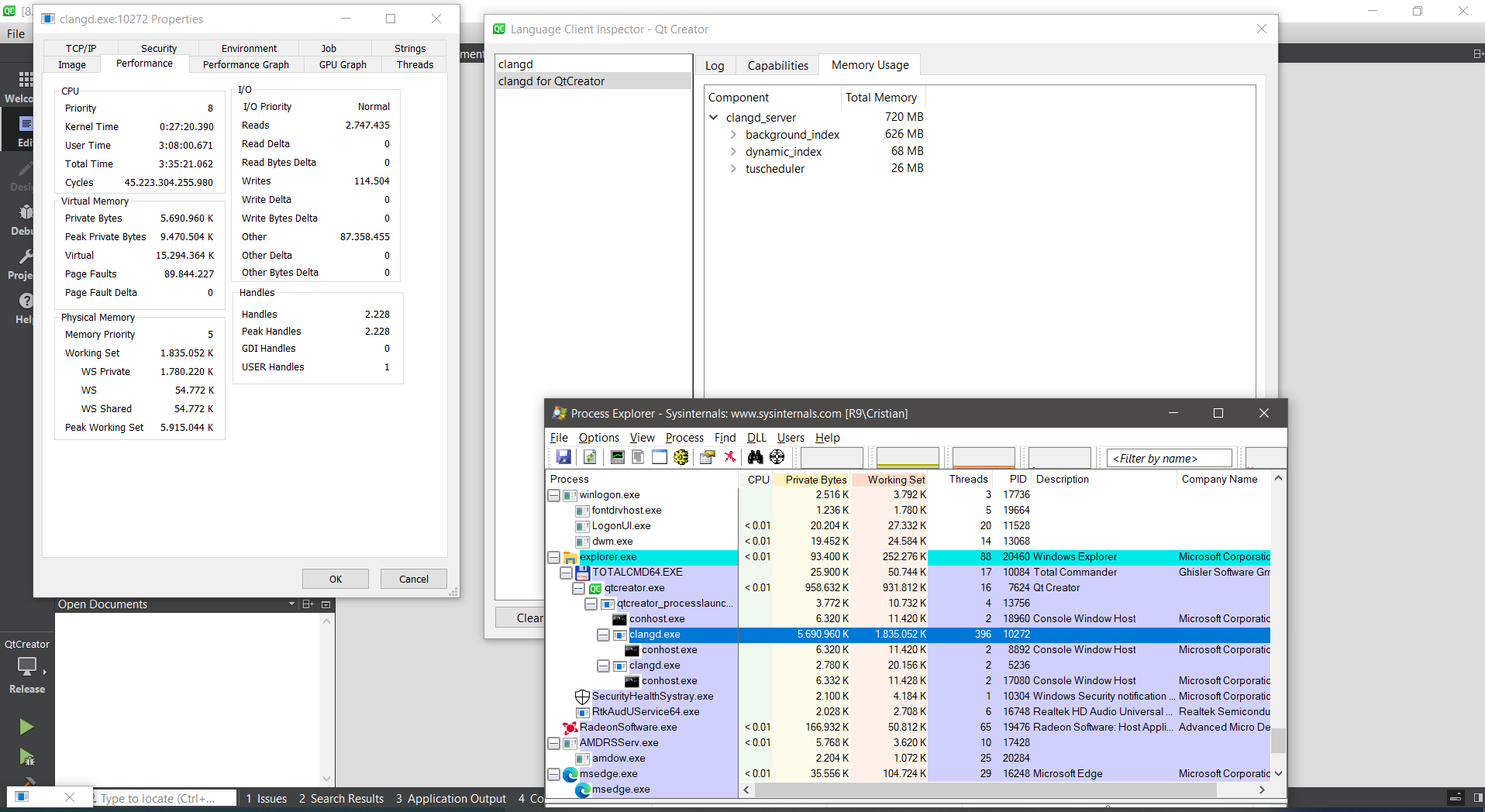Open the Application Output pane

pos(450,798)
